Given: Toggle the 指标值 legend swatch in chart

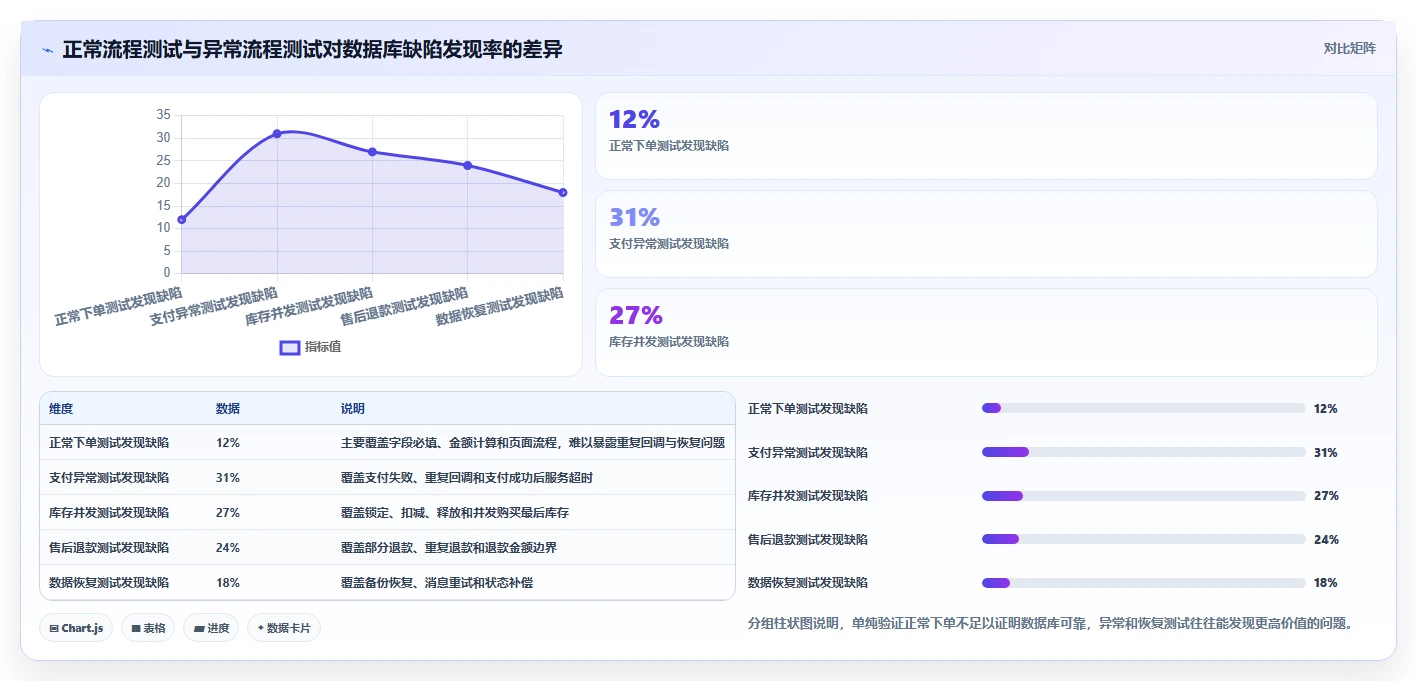Looking at the screenshot, I should pyautogui.click(x=289, y=347).
